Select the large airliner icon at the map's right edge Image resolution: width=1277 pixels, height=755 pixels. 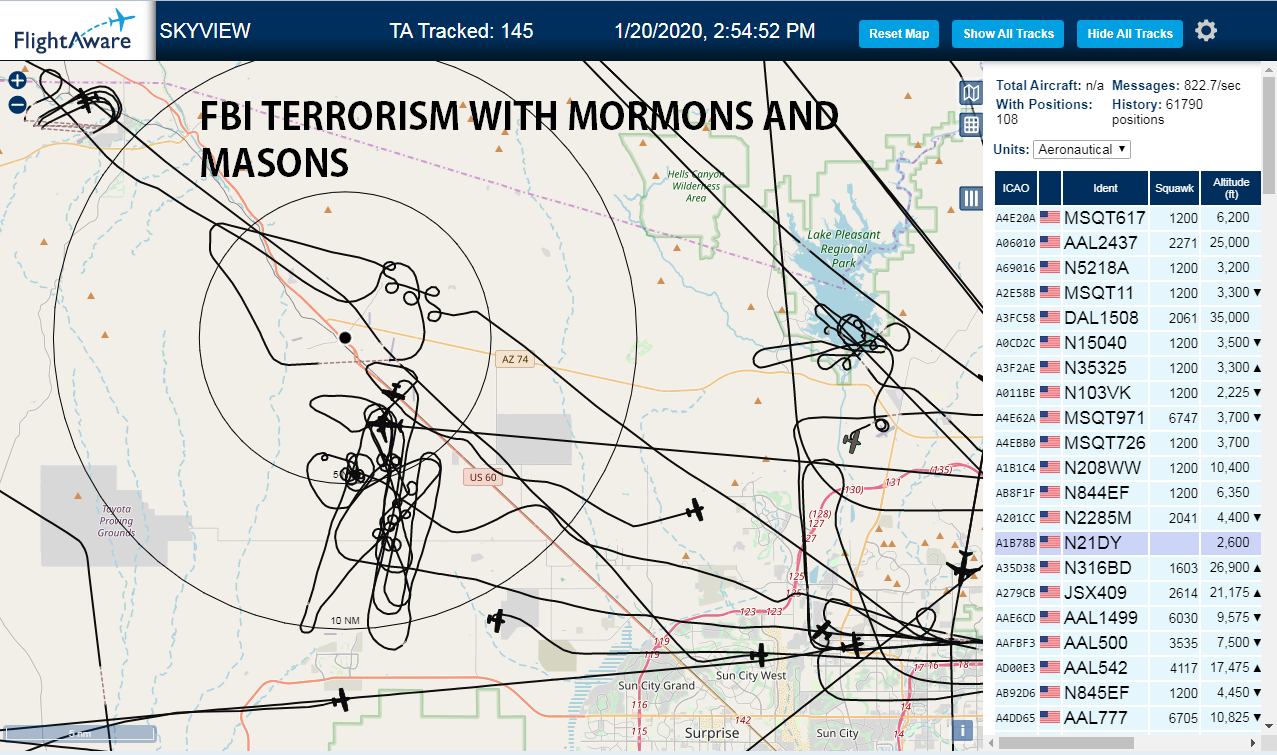point(964,567)
